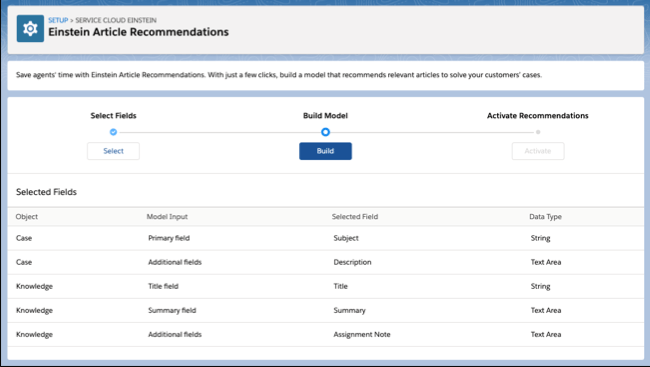This screenshot has height=367, width=650.
Task: Select the Primary field cell
Action: (169, 238)
